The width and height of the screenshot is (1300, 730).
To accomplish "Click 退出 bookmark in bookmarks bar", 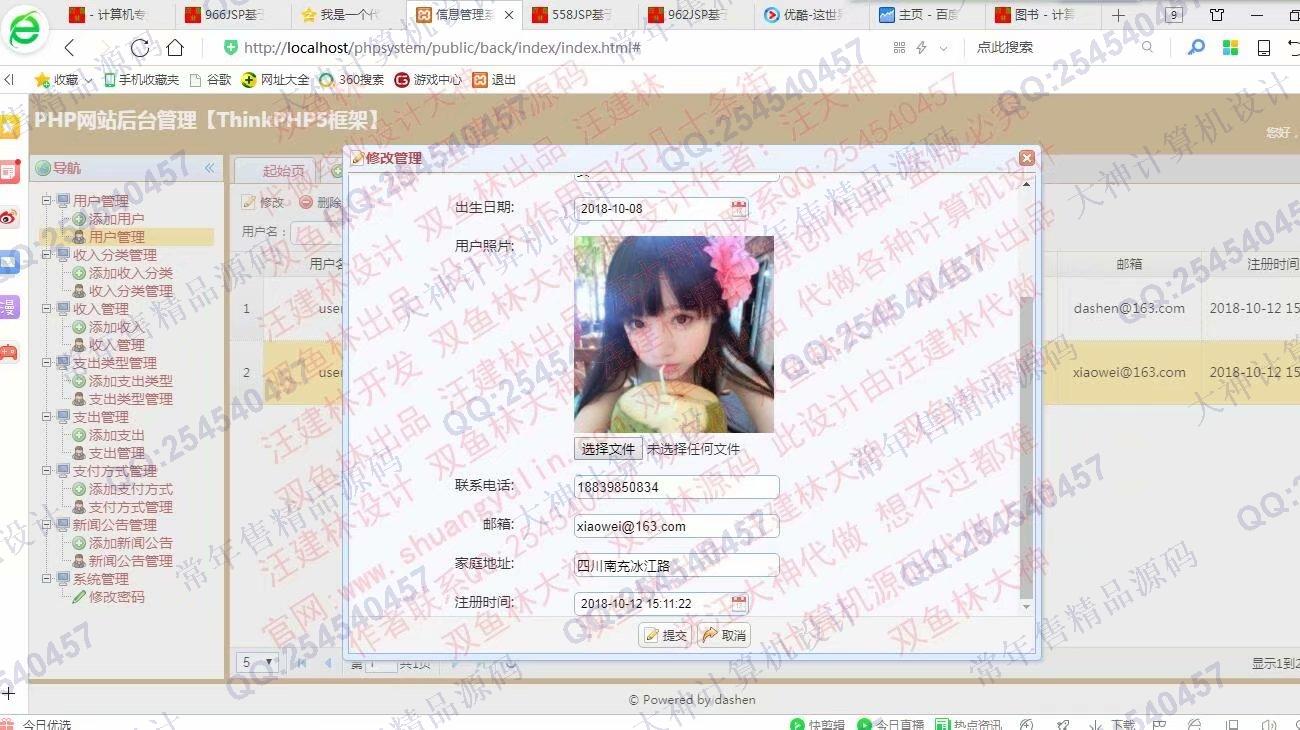I will pyautogui.click(x=495, y=80).
